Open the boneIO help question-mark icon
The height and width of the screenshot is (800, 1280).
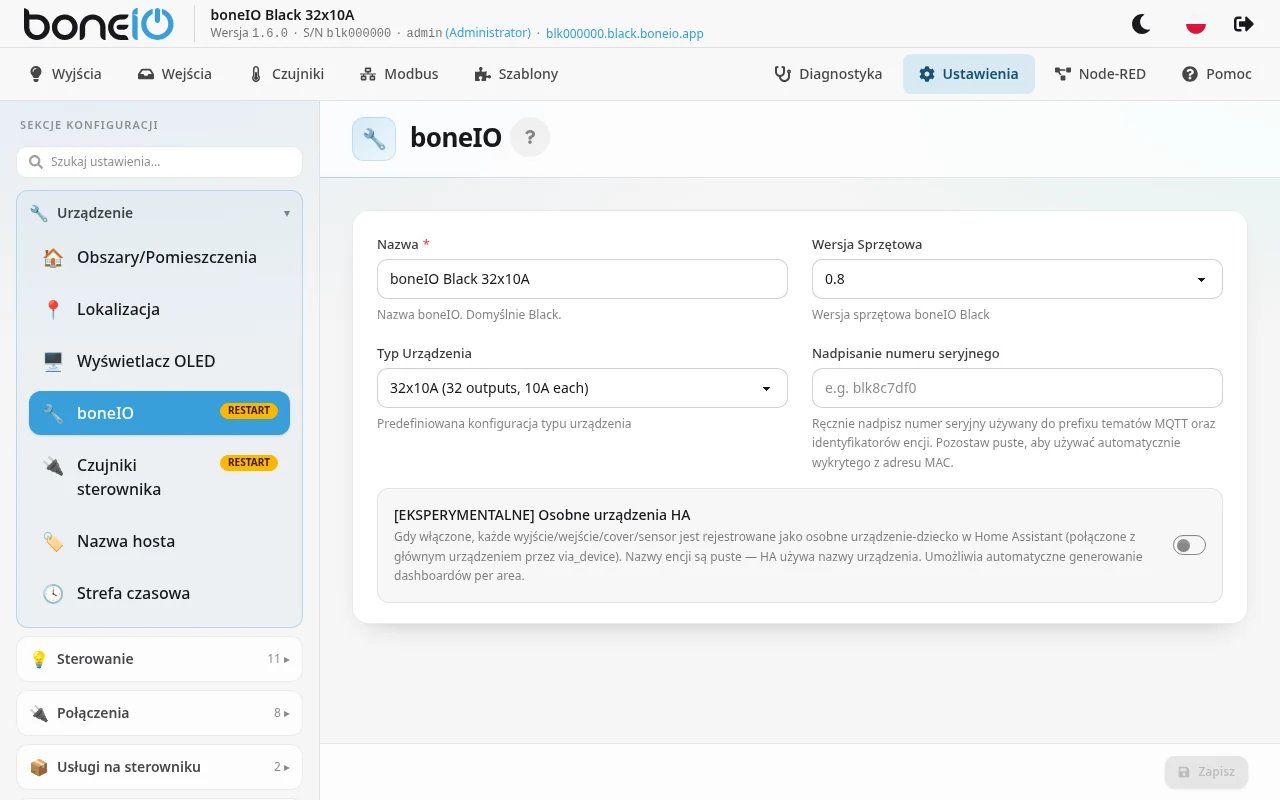[x=530, y=138]
